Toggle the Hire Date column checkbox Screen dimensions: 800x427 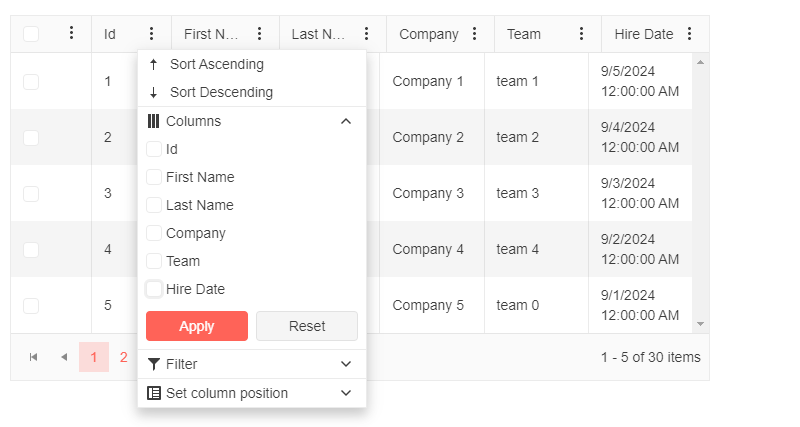click(154, 289)
